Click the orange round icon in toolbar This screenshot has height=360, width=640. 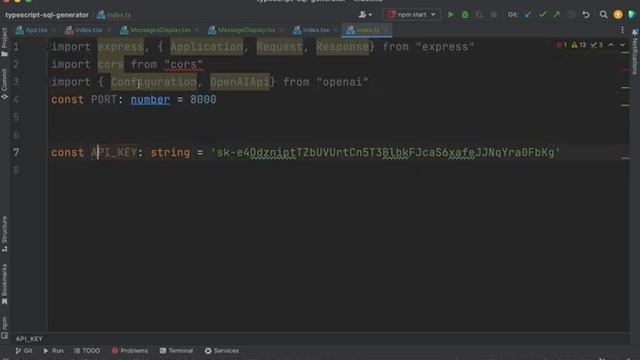(x=618, y=15)
